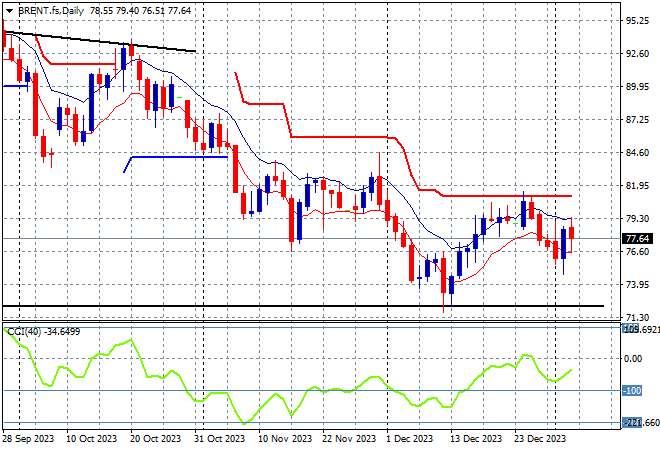
Task: Click the CCI -100 level label
Action: (632, 391)
